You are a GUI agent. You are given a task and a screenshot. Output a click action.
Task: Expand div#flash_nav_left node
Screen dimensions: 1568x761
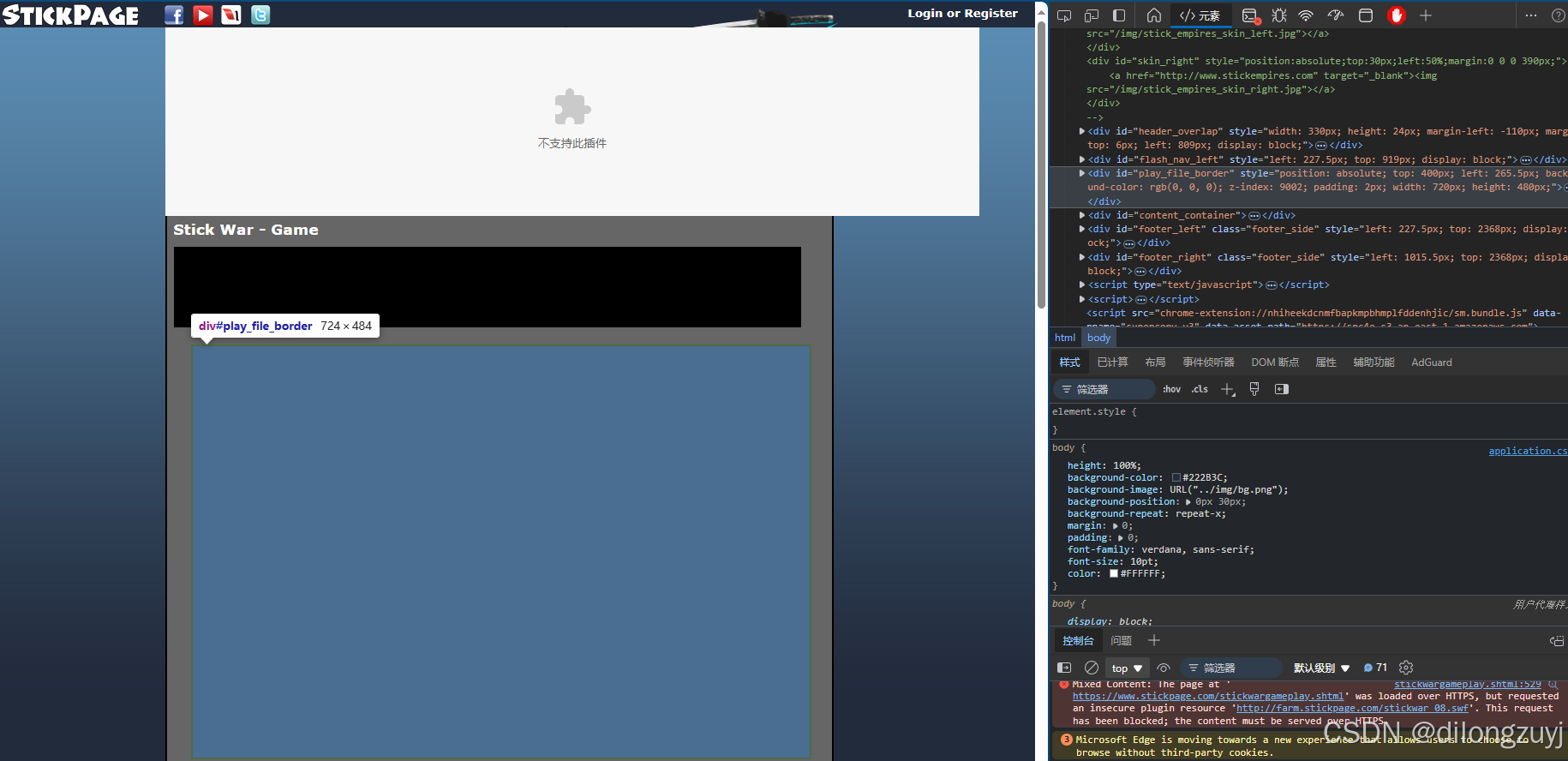pyautogui.click(x=1082, y=159)
